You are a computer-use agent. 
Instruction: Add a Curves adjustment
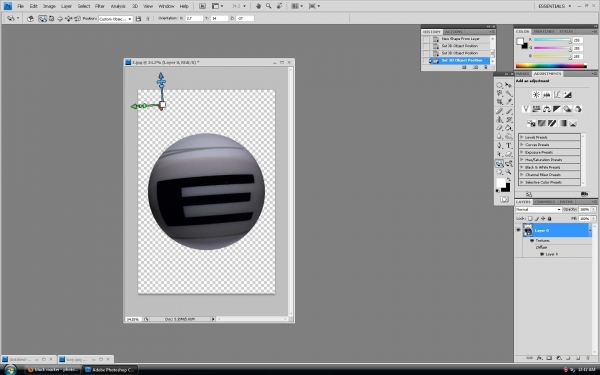tap(557, 95)
